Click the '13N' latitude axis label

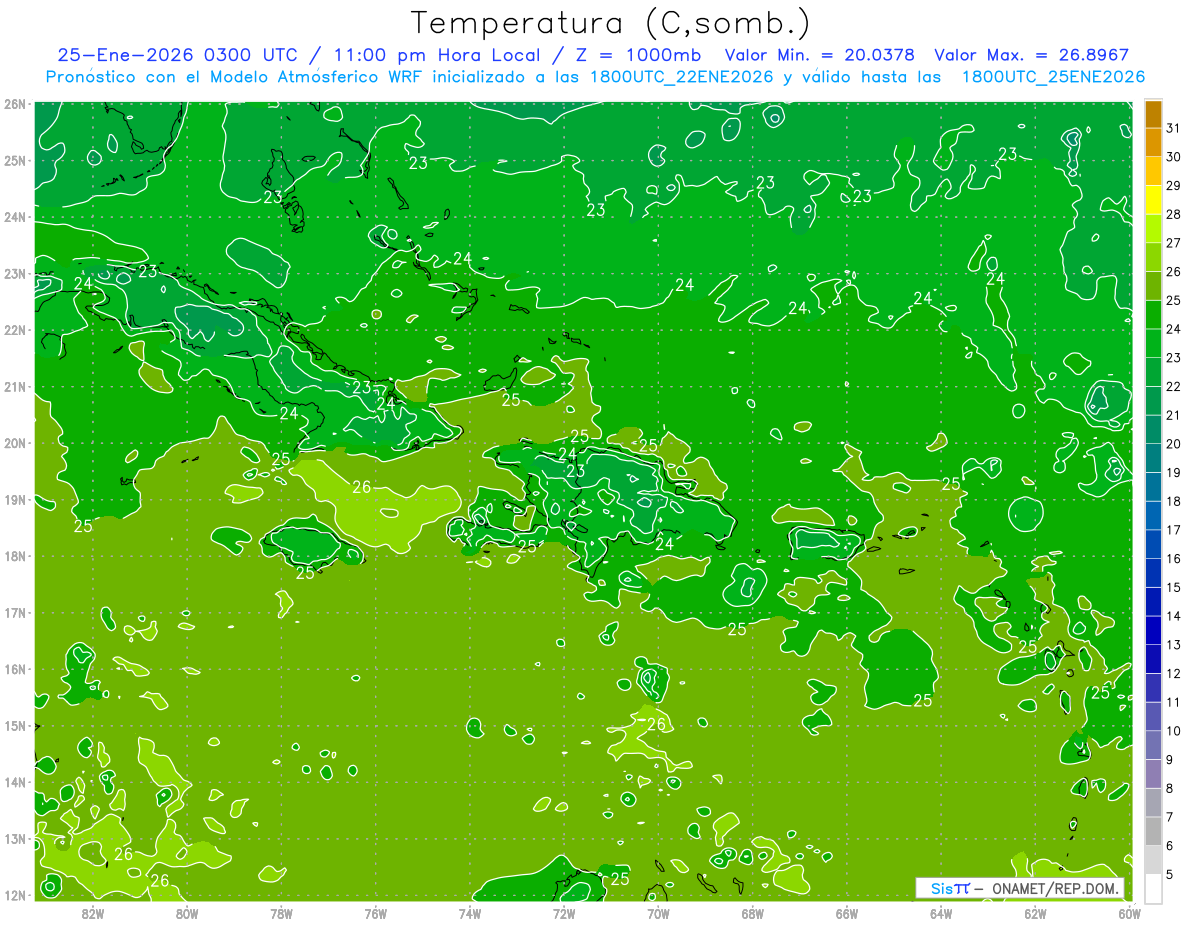pyautogui.click(x=14, y=839)
